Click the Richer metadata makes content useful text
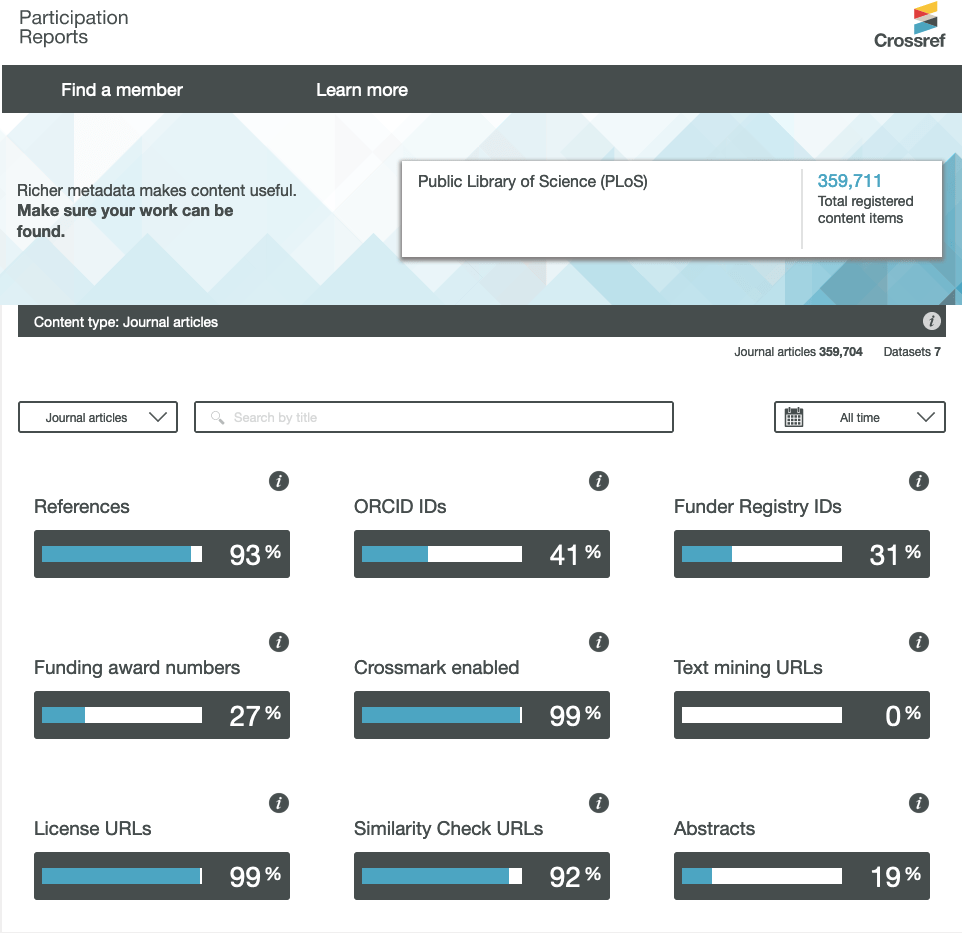 coord(156,191)
